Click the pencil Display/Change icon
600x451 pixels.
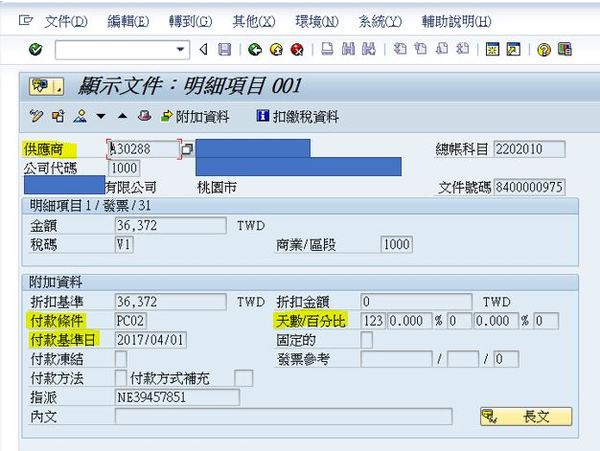tap(36, 116)
